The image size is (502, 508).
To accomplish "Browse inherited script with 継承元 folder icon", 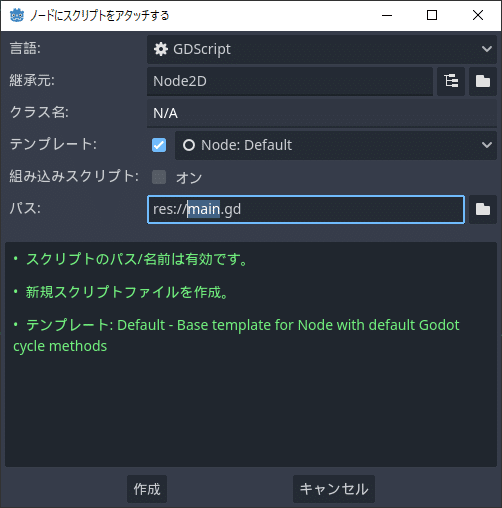I will 483,81.
